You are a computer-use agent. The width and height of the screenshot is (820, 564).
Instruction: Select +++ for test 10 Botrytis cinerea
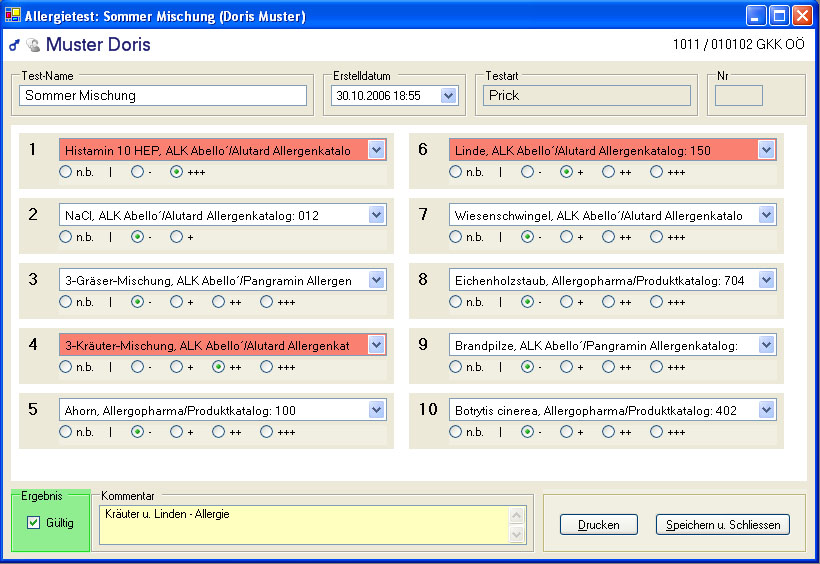click(656, 431)
